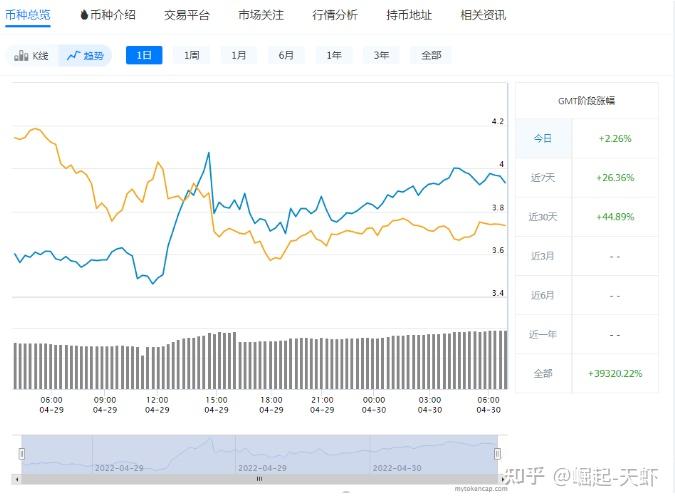Viewport: 675px width, 504px height.
Task: Click the 4.2 price axis label
Action: point(498,121)
